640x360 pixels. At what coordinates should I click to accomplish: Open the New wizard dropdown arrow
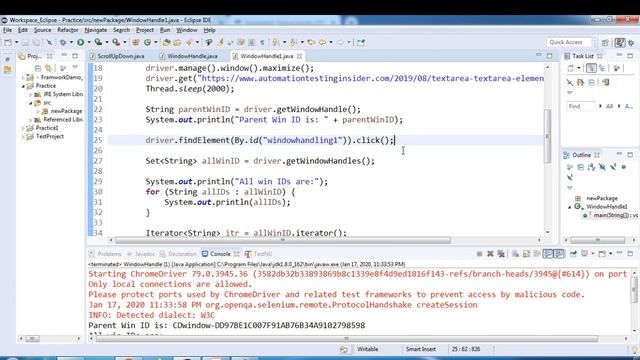tap(16, 42)
